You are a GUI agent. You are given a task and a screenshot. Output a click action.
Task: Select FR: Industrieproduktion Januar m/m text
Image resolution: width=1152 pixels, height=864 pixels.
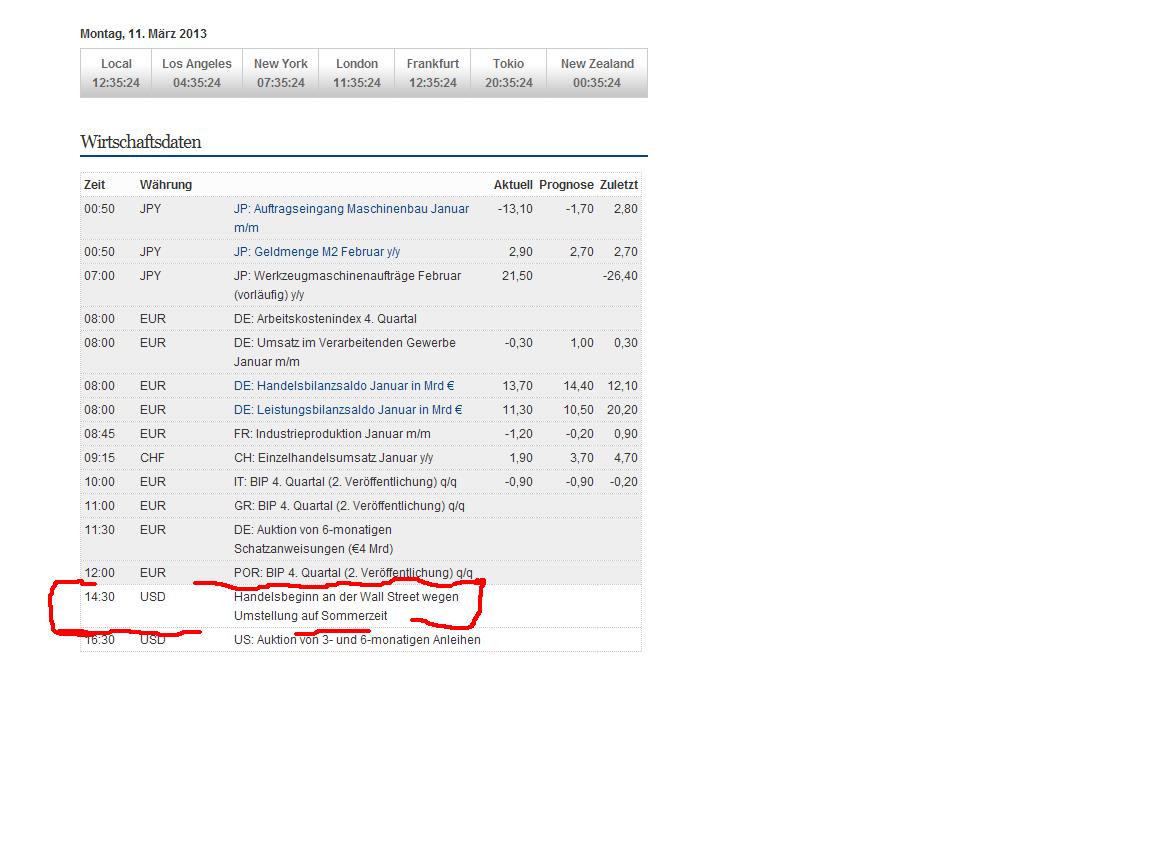pos(332,434)
